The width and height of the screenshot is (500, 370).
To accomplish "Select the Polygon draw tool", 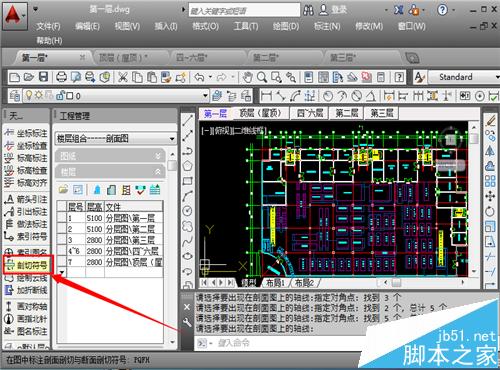I will [188, 166].
